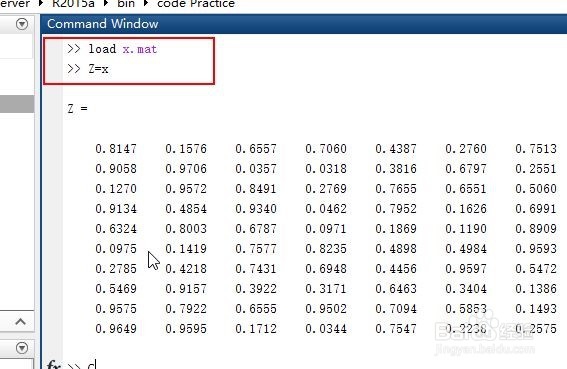Click matrix value 0.8909
Image resolution: width=567 pixels, height=369 pixels.
(x=536, y=229)
